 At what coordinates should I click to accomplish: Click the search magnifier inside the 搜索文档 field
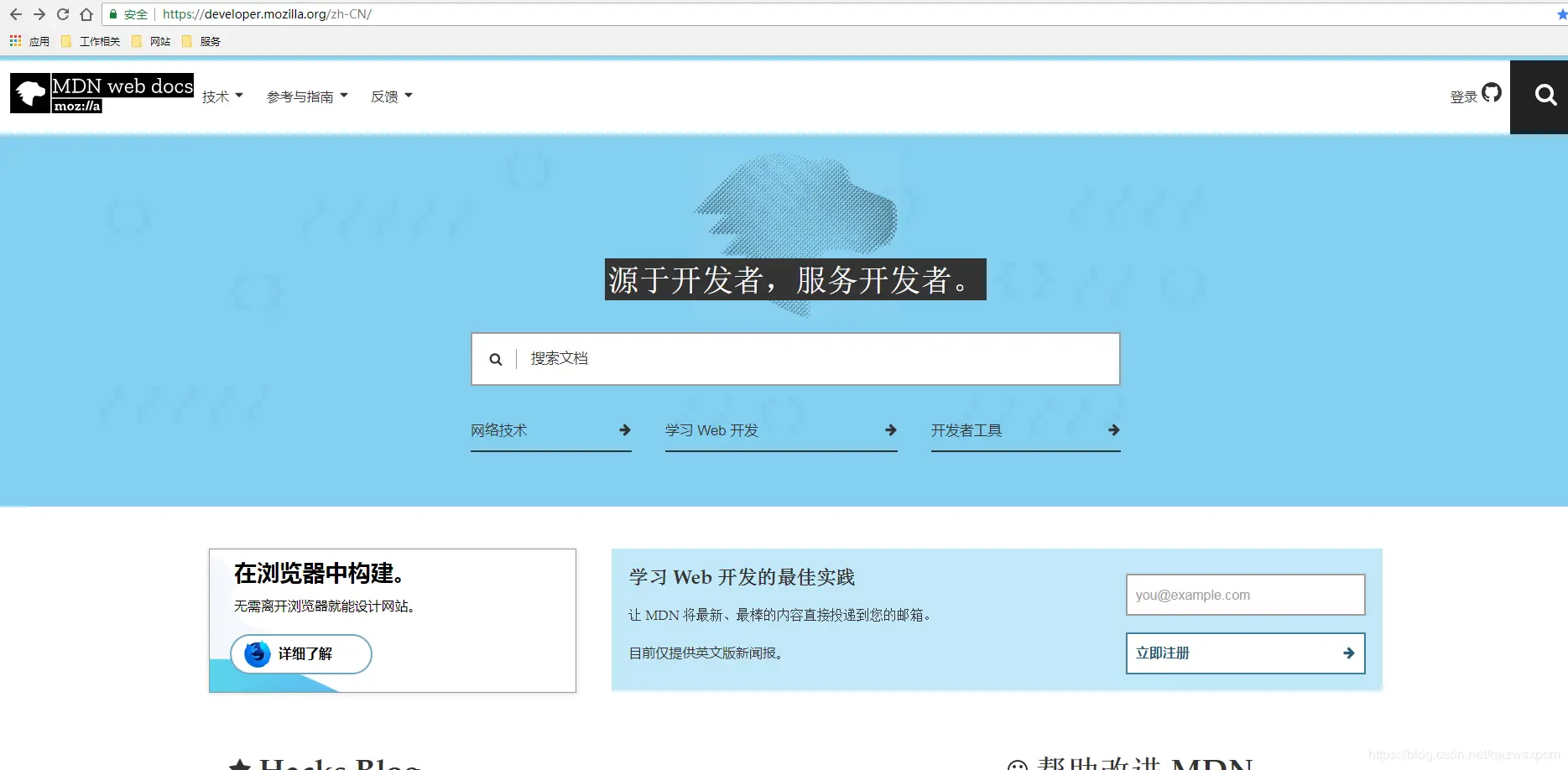point(495,358)
